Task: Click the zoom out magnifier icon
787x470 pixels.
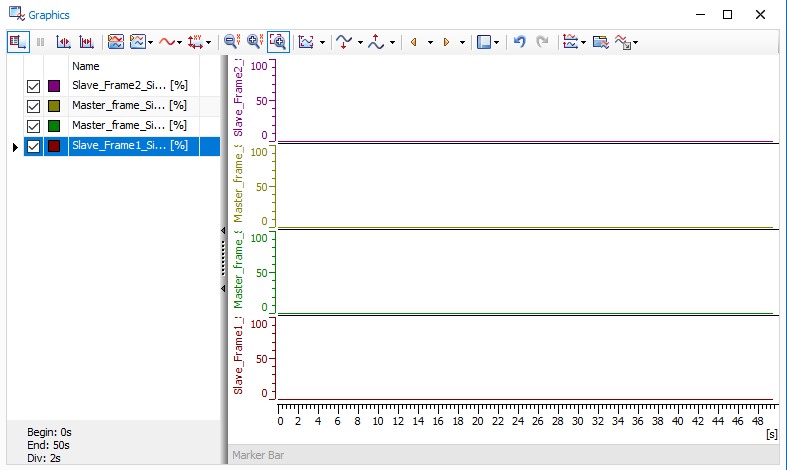Action: (x=231, y=42)
